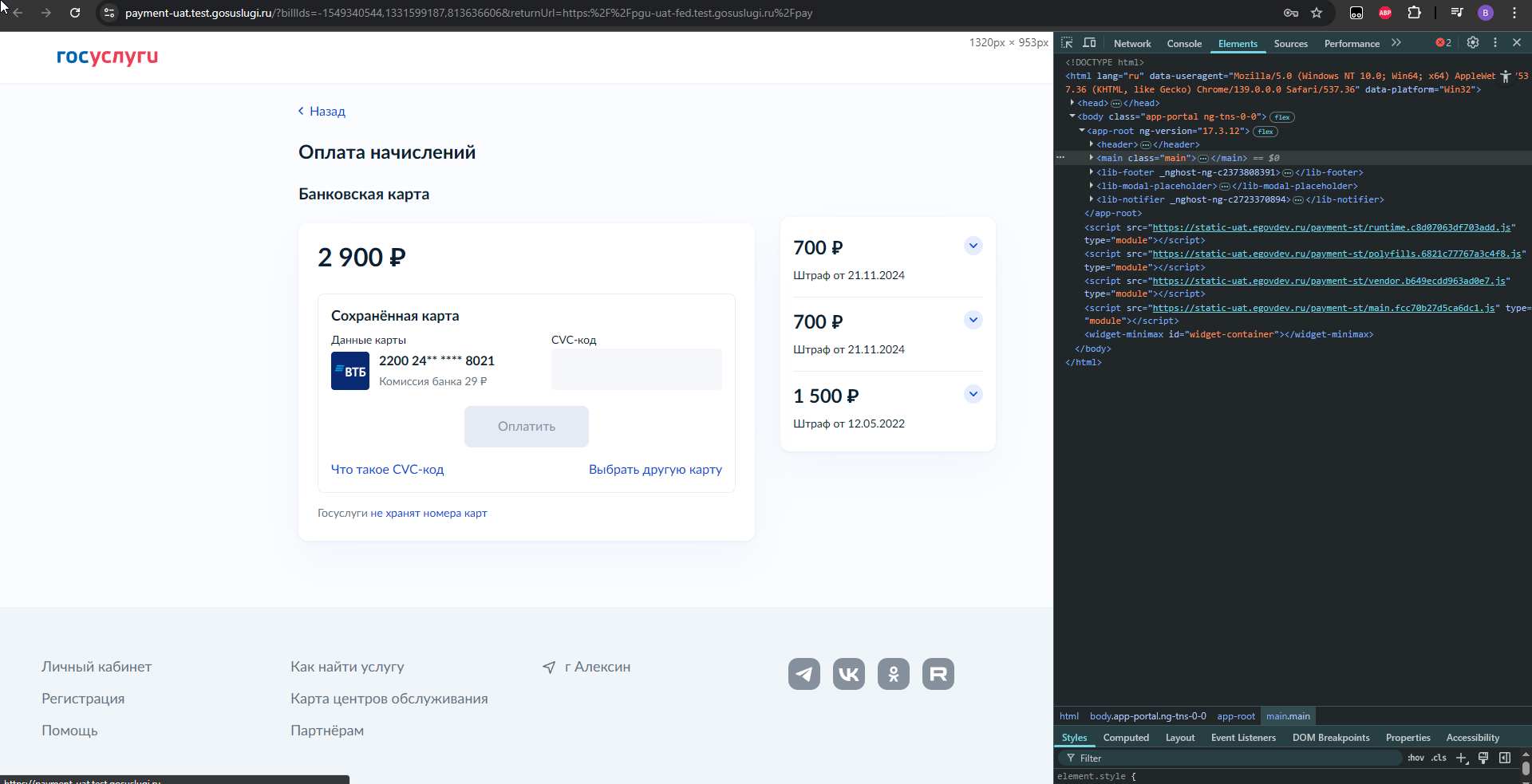
Task: Click the Gosuslugi logo in the header
Action: point(107,57)
